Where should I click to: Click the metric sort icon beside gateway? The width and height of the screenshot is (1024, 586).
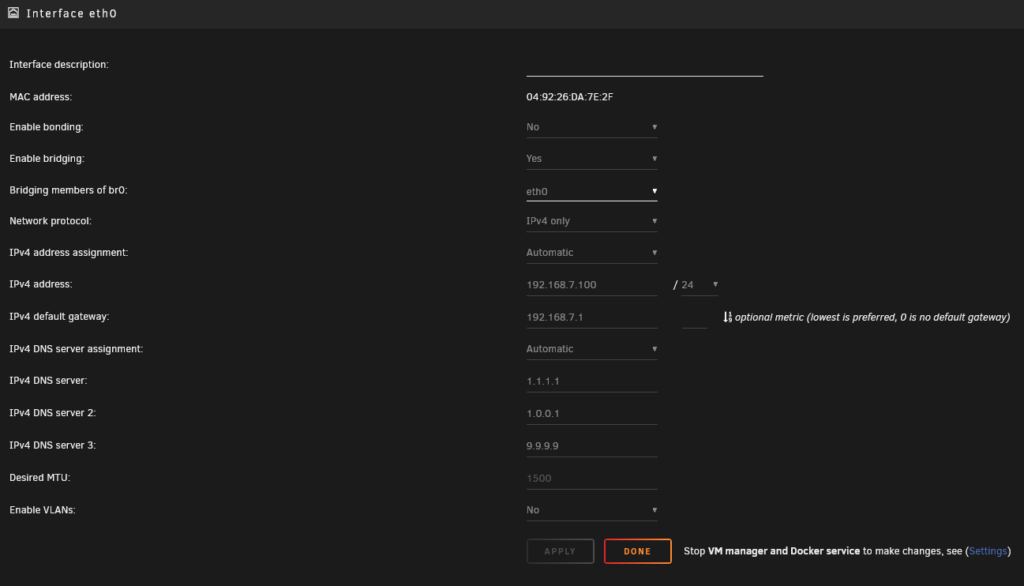tap(728, 317)
